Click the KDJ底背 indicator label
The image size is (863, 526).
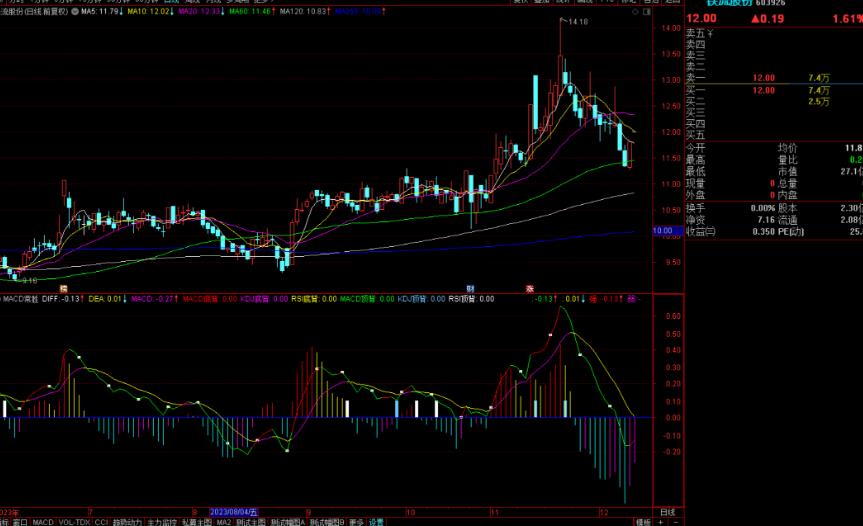pyautogui.click(x=264, y=299)
